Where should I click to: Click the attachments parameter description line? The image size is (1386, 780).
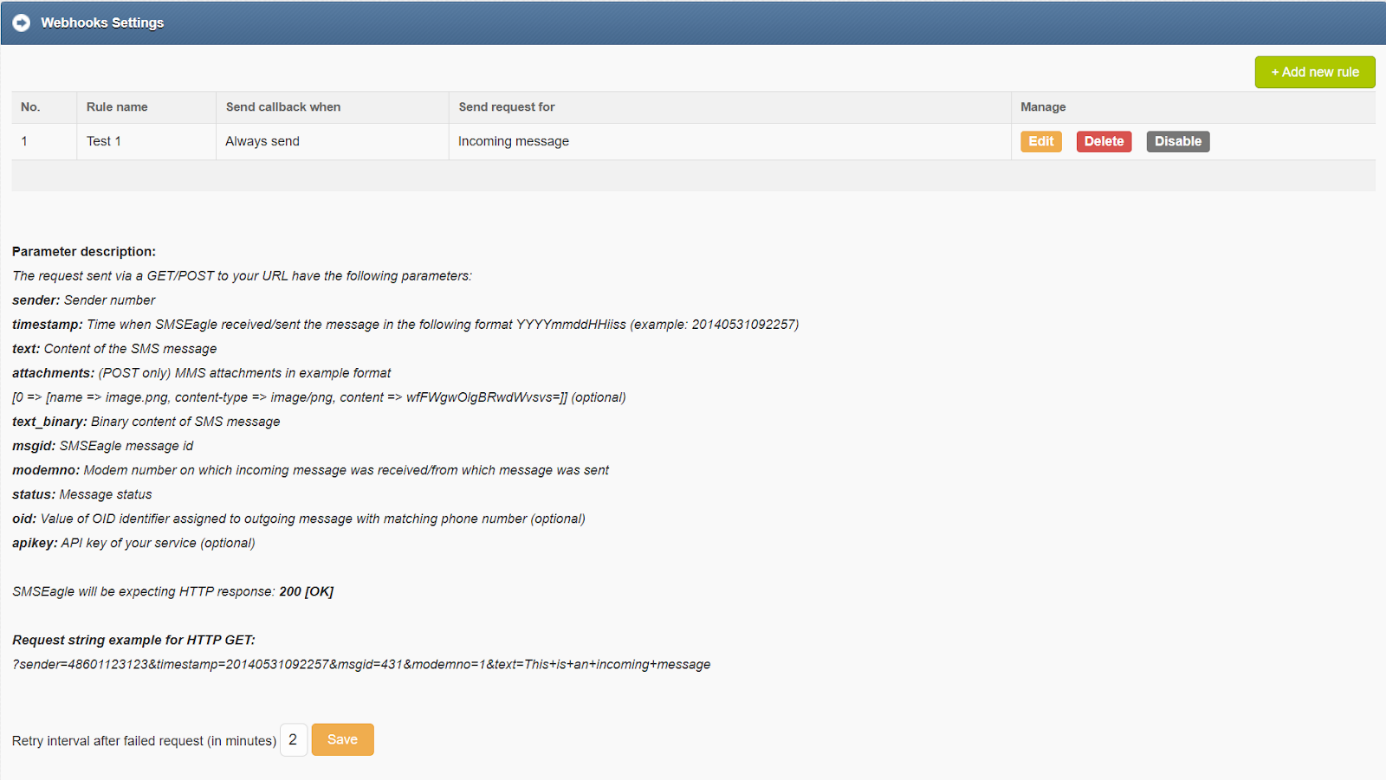pyautogui.click(x=201, y=373)
